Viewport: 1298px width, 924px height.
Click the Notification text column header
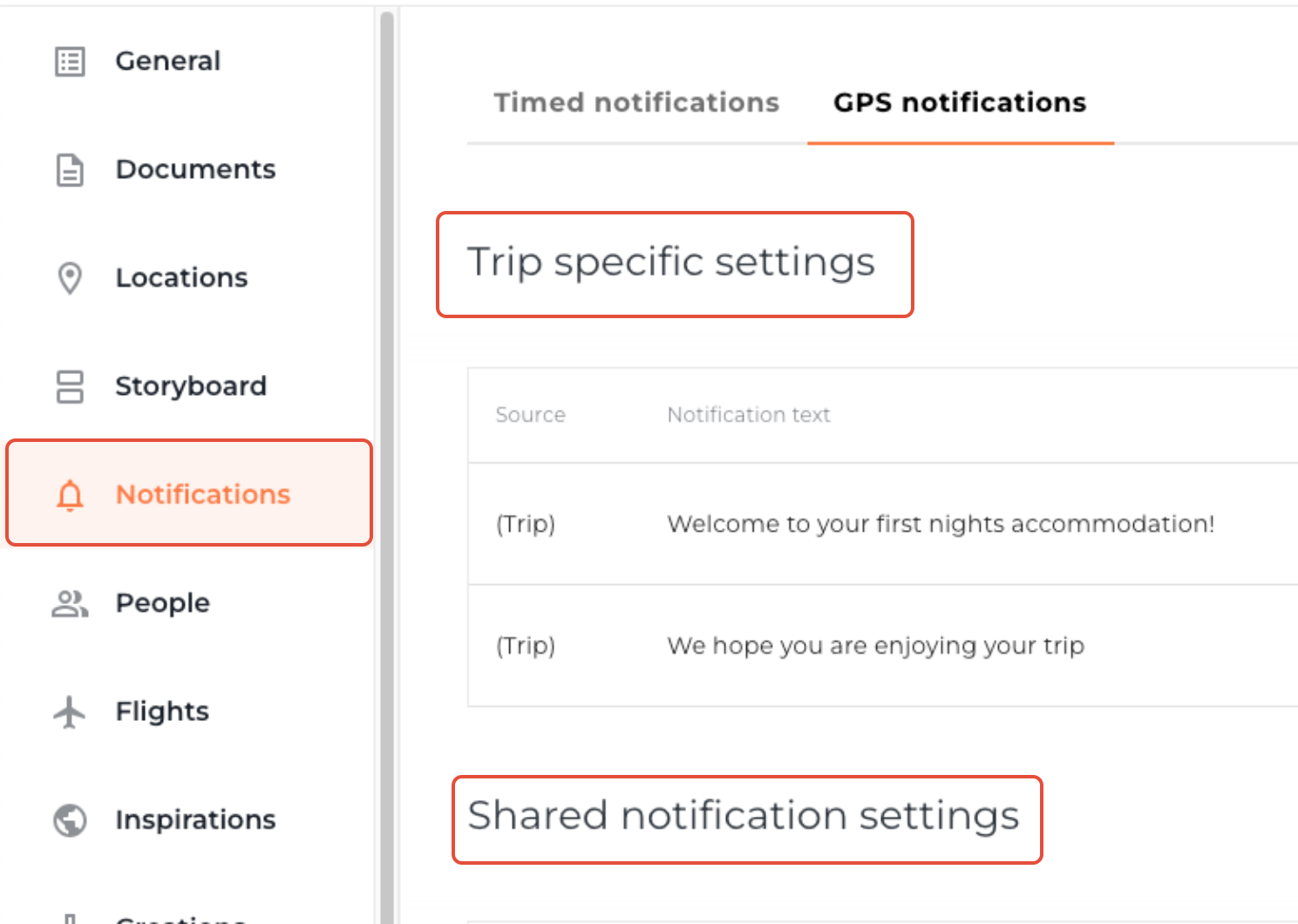coord(749,415)
